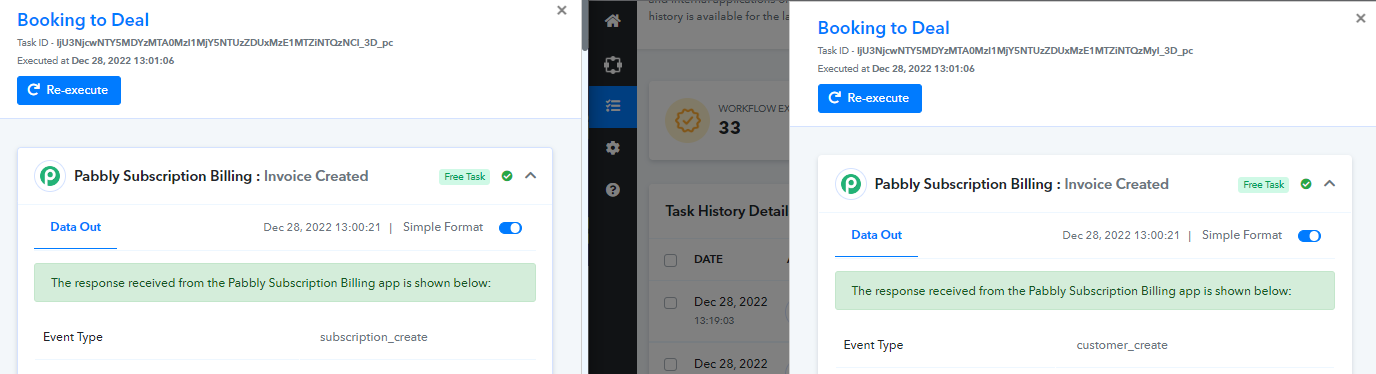This screenshot has width=1376, height=374.
Task: Click workflow executed badge icon
Action: pos(687,121)
